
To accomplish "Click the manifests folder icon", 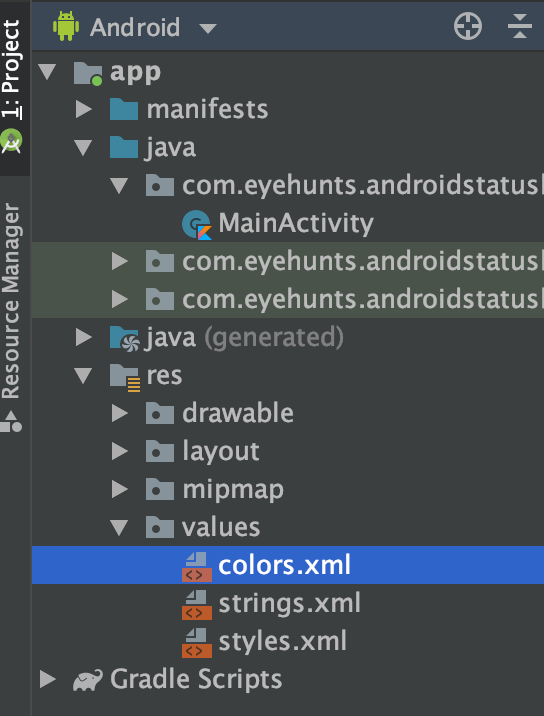I will 124,109.
